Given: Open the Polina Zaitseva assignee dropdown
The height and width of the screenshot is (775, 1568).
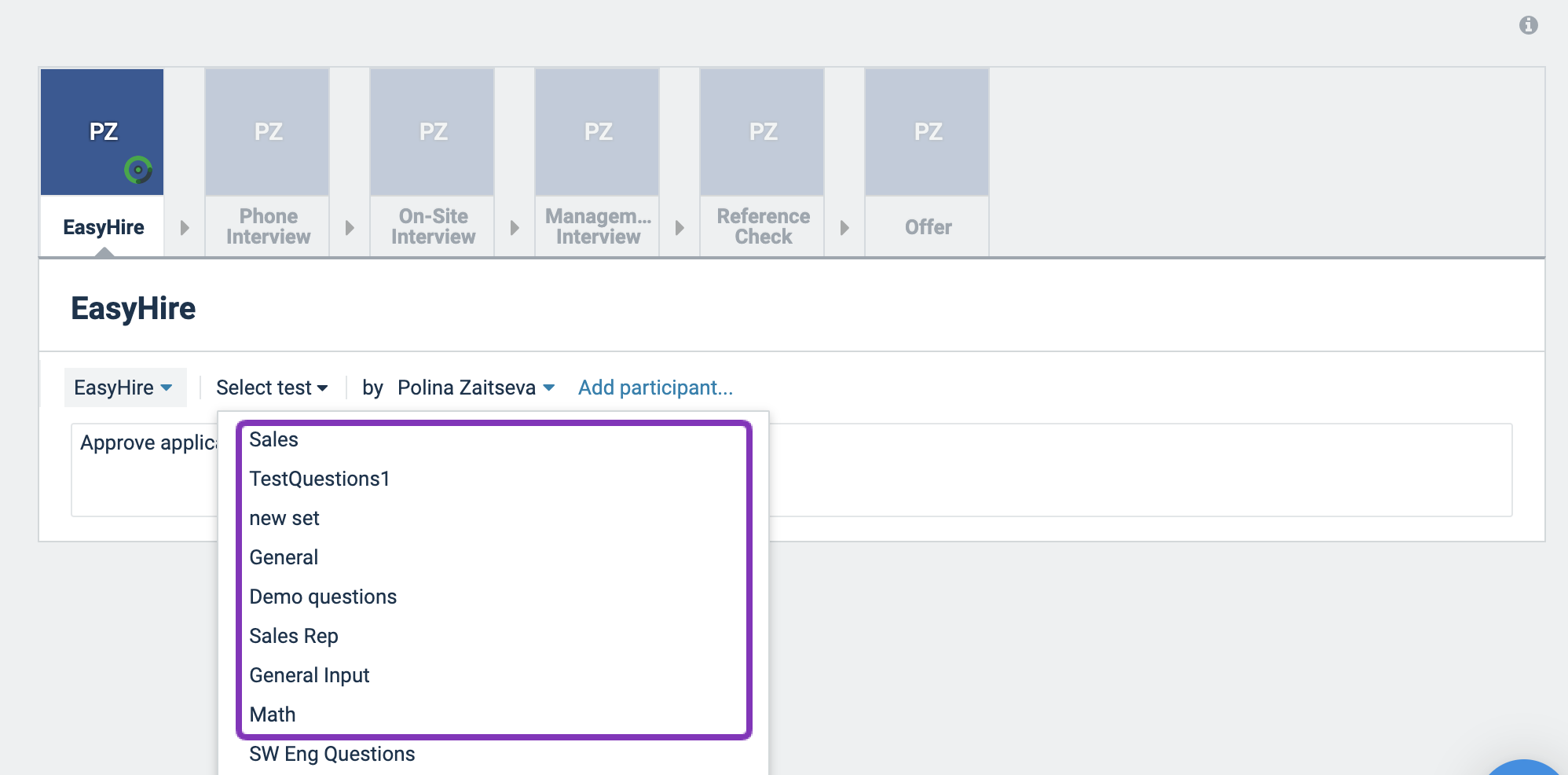Looking at the screenshot, I should pos(476,387).
